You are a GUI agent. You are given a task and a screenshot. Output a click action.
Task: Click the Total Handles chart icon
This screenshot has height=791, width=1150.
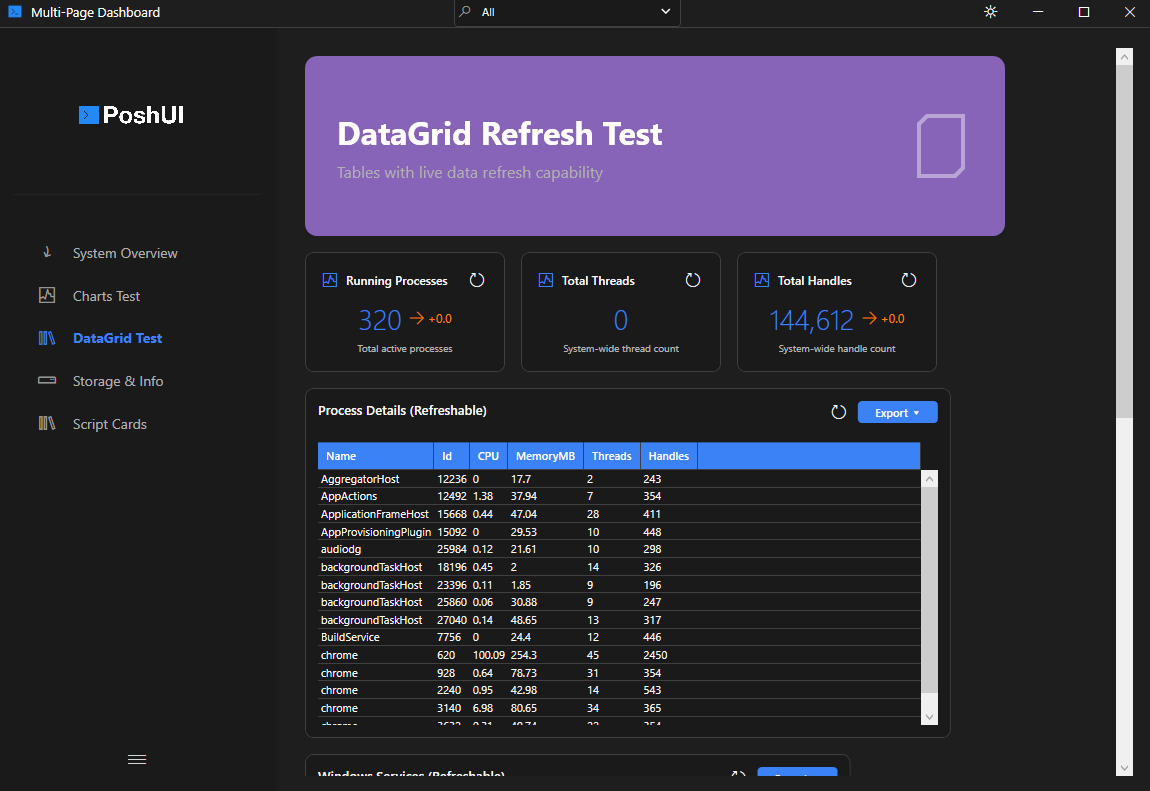[x=762, y=280]
